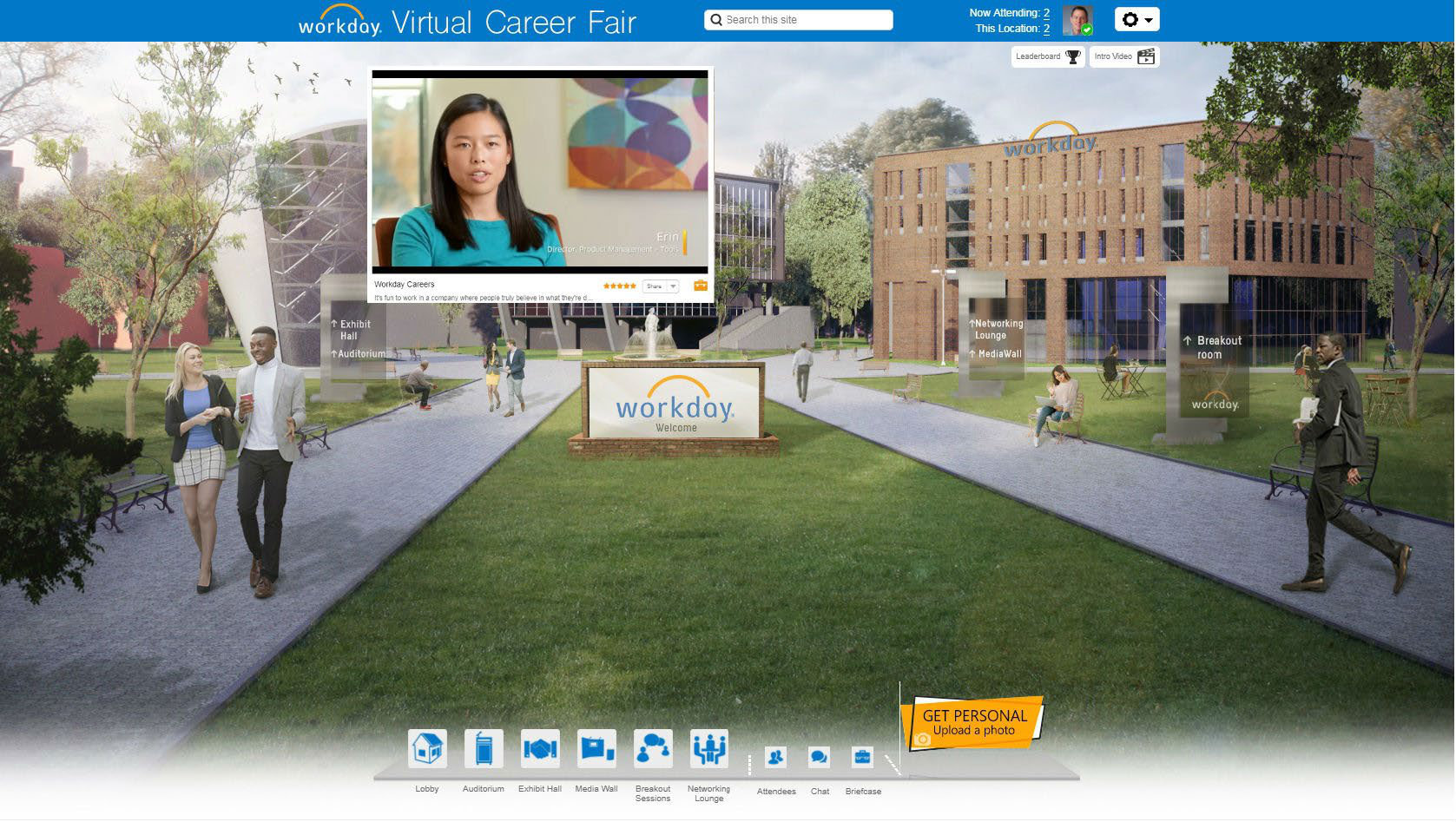Click the Chat text label
The height and width of the screenshot is (822, 1456).
(820, 792)
